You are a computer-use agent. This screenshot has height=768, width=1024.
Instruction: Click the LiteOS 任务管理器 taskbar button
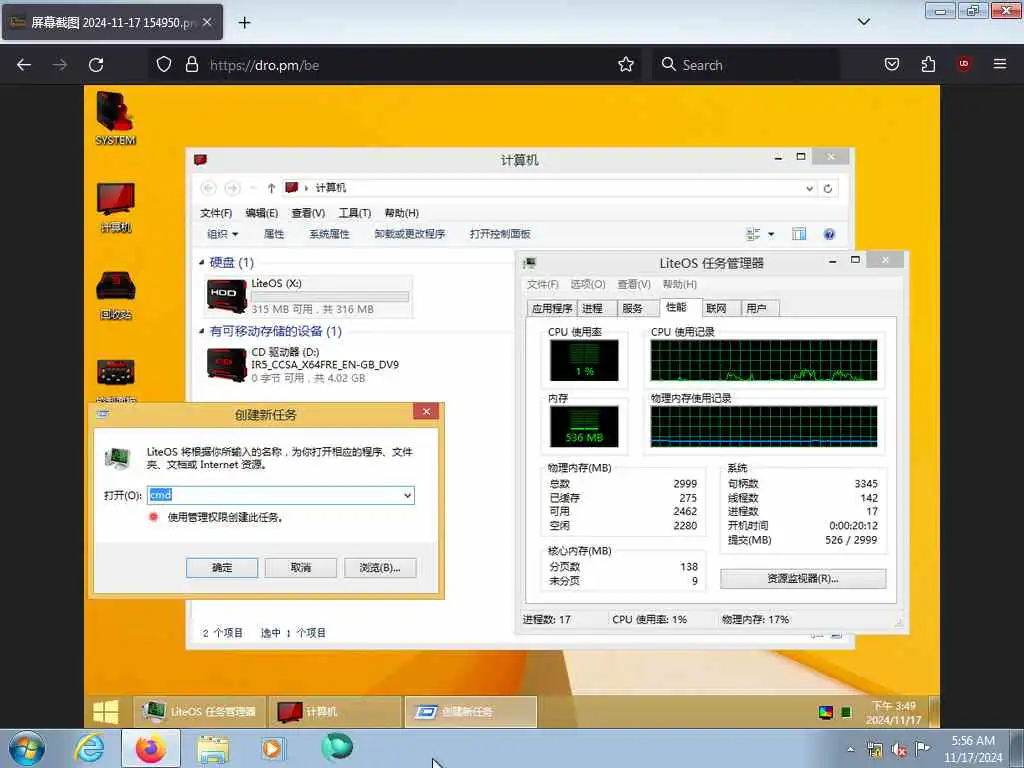click(200, 712)
